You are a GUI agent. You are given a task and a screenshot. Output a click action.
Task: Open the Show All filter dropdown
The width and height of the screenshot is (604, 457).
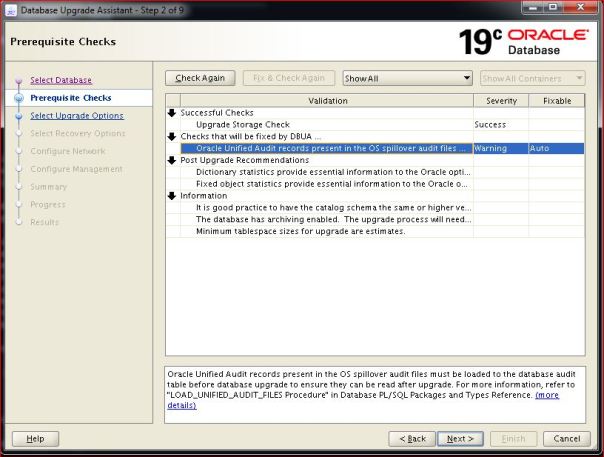406,78
